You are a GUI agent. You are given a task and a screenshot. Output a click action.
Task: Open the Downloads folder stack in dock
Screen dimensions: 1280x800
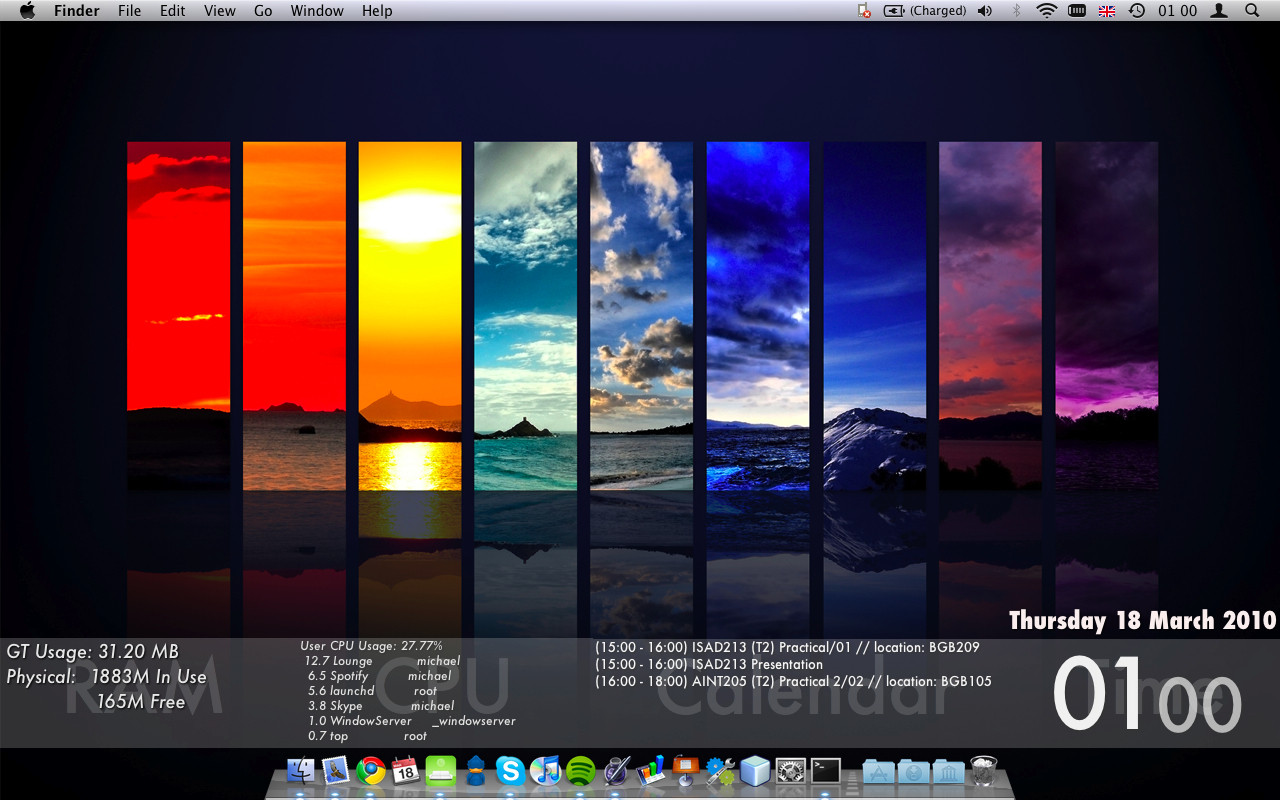point(913,771)
